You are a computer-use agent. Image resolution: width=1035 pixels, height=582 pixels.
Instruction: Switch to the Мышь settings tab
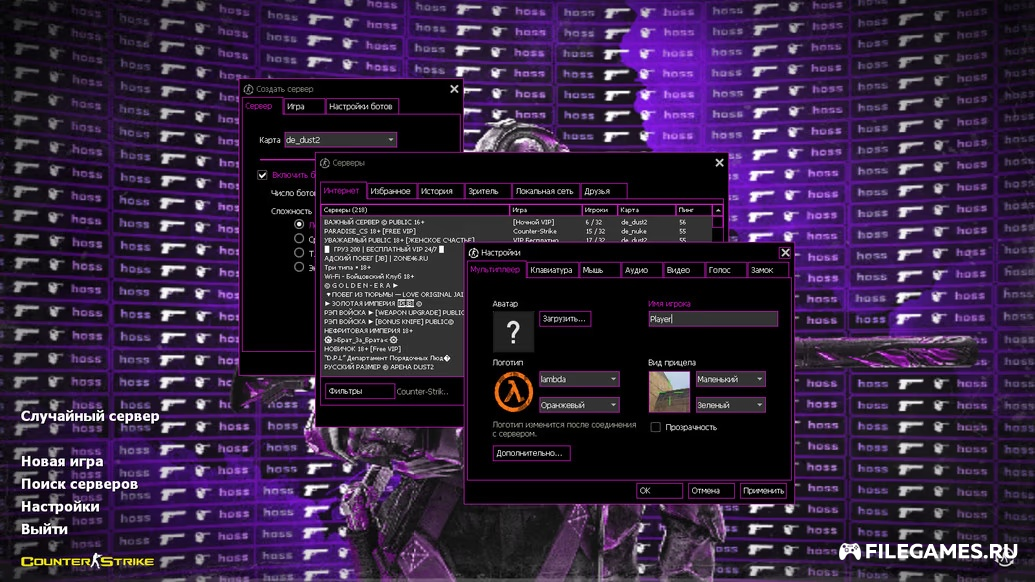[x=599, y=270]
